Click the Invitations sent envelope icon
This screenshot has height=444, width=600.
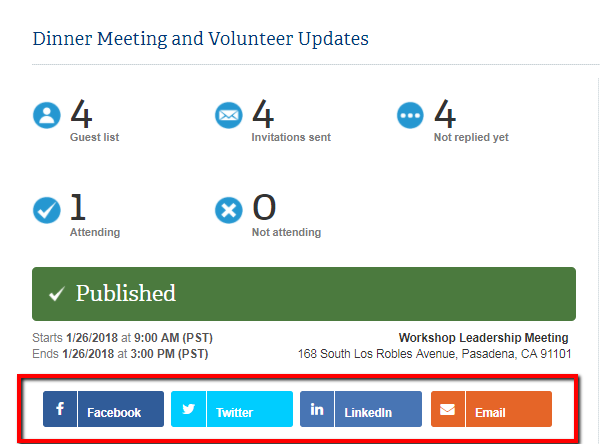pyautogui.click(x=228, y=115)
